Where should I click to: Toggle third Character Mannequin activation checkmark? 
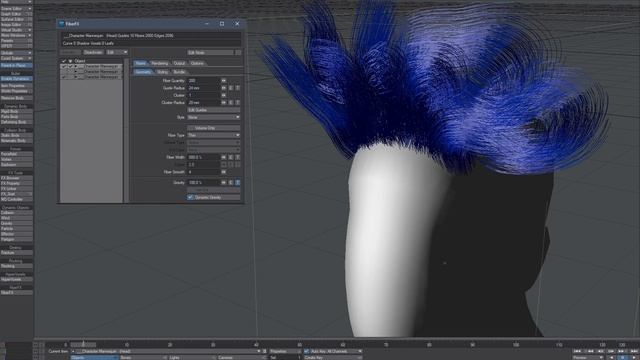[64, 76]
